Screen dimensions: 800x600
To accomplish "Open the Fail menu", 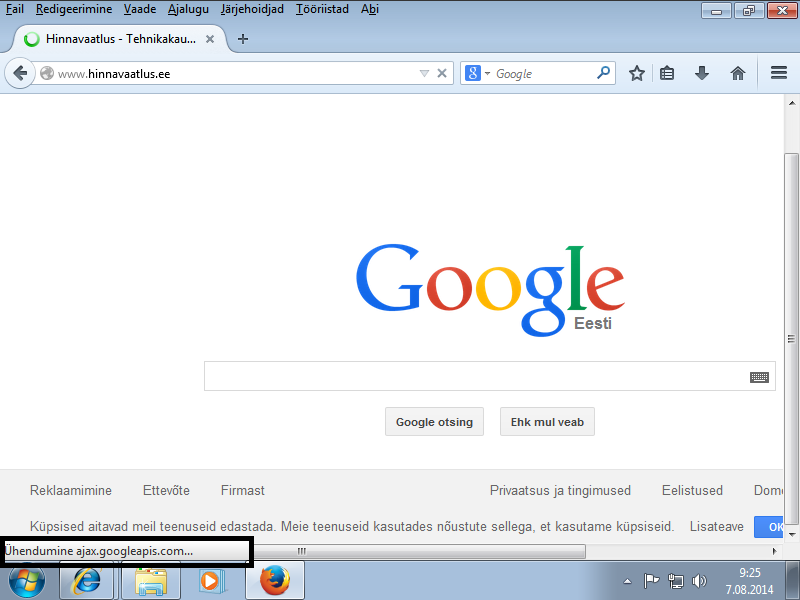I will coord(15,9).
